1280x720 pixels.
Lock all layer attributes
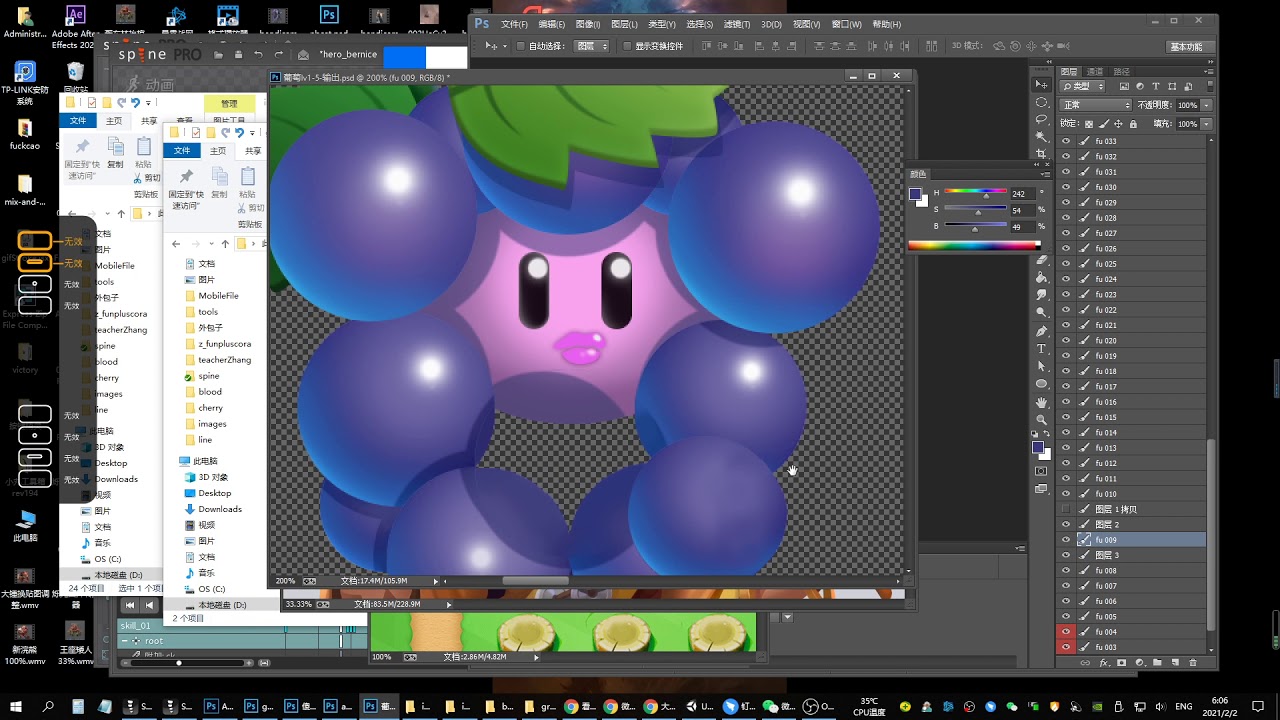[1133, 124]
